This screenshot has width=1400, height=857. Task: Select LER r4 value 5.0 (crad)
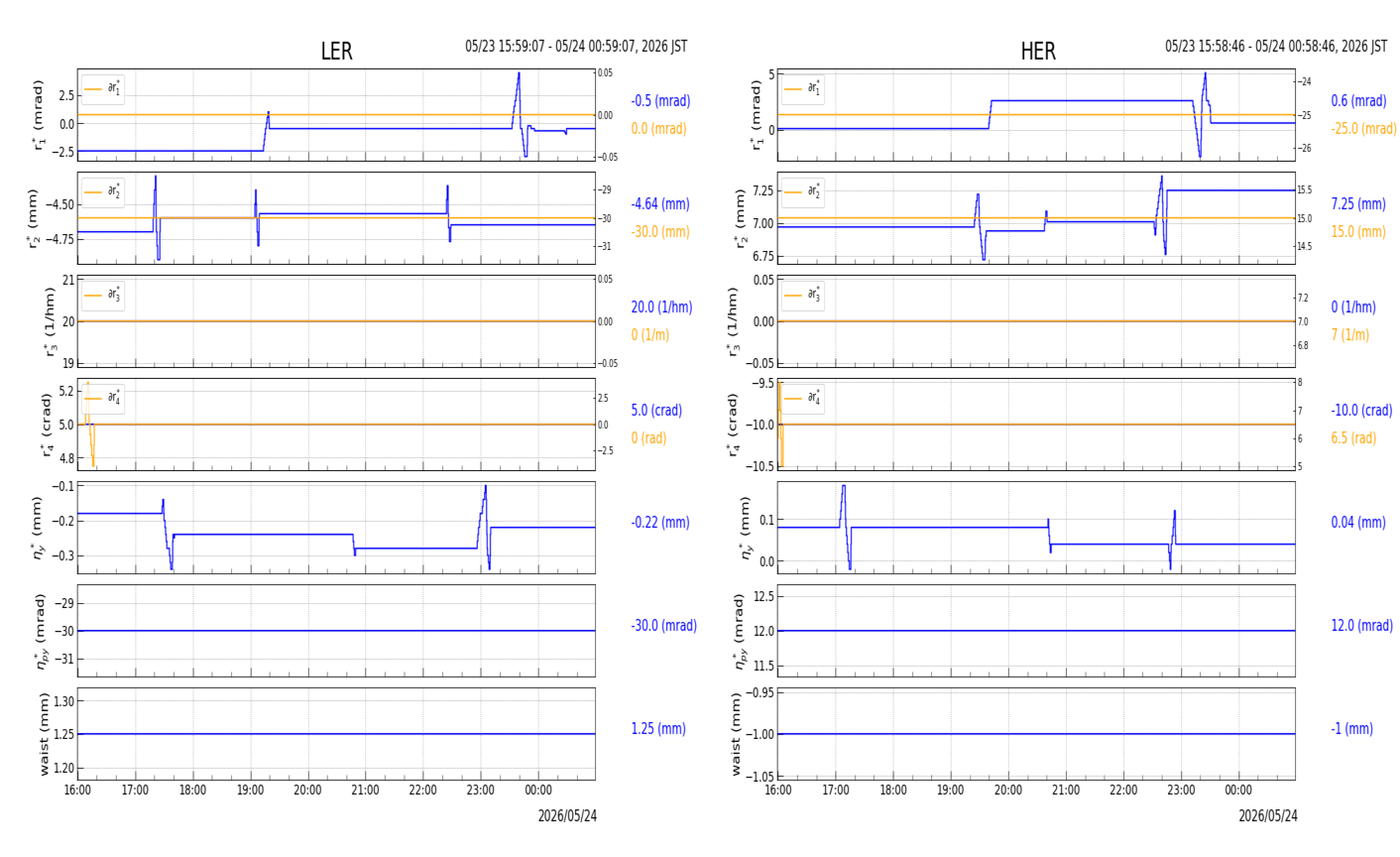(656, 411)
